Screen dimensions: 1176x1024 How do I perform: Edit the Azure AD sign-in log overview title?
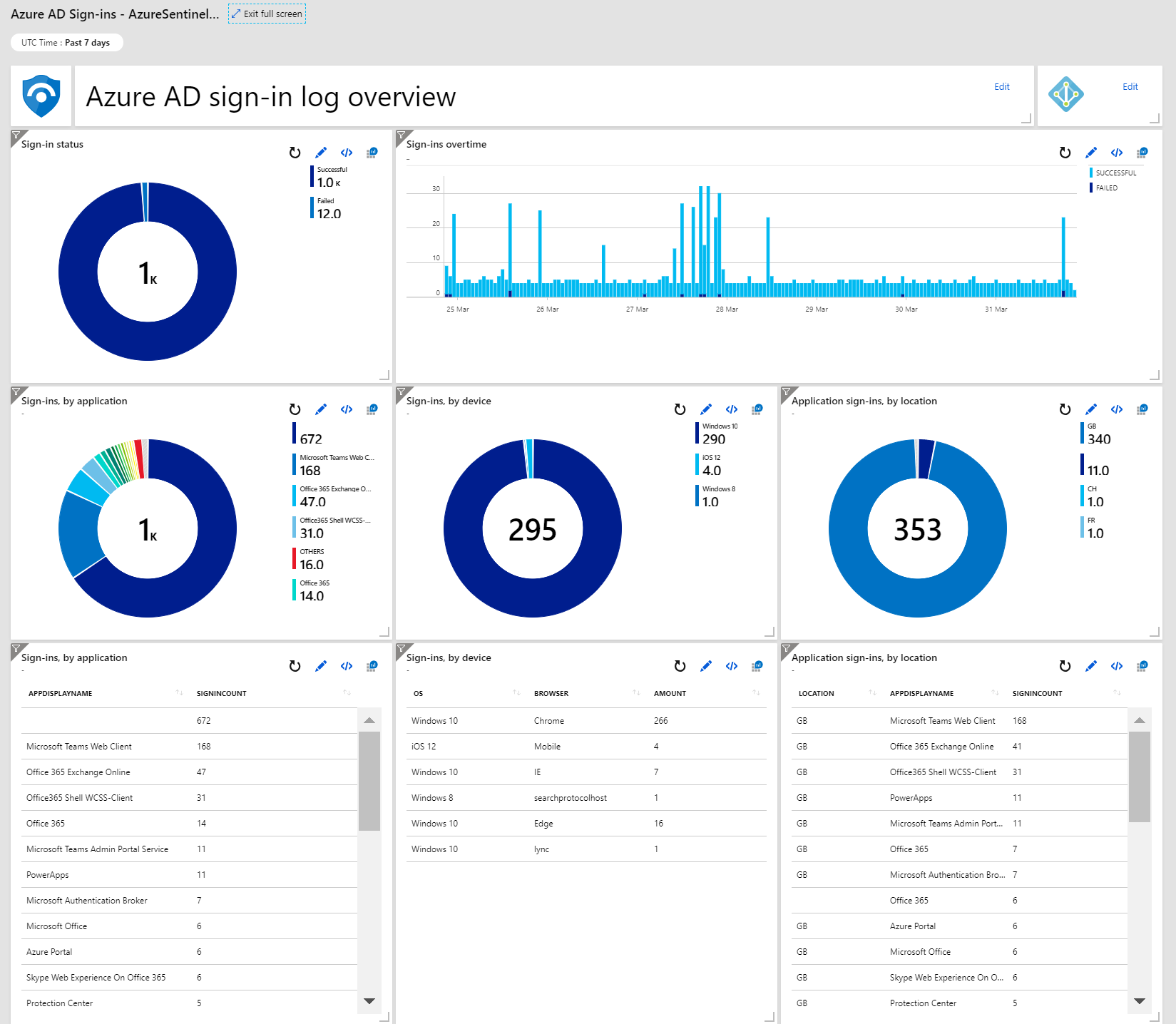(x=1002, y=87)
